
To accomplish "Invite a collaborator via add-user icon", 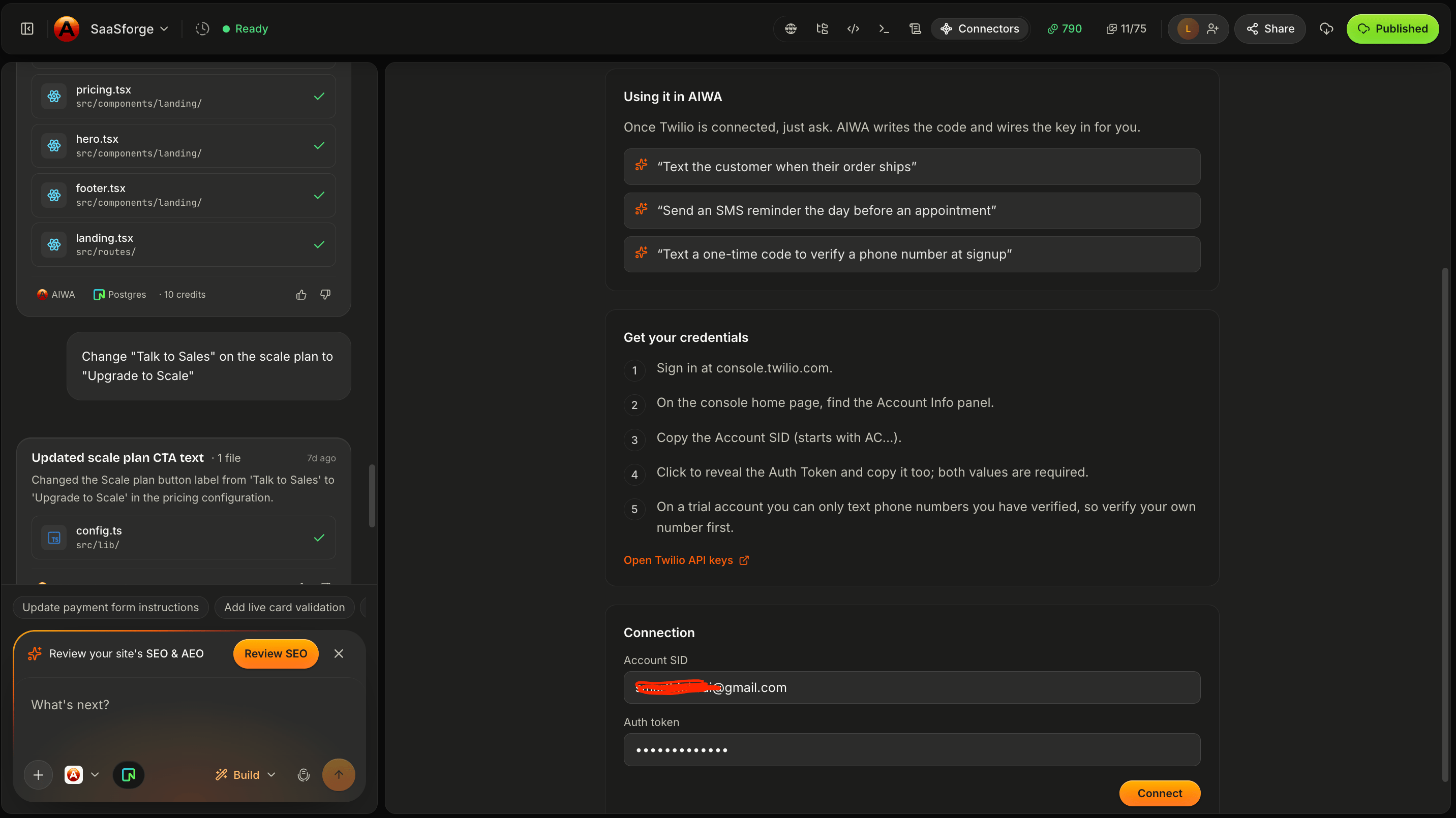I will [x=1212, y=29].
